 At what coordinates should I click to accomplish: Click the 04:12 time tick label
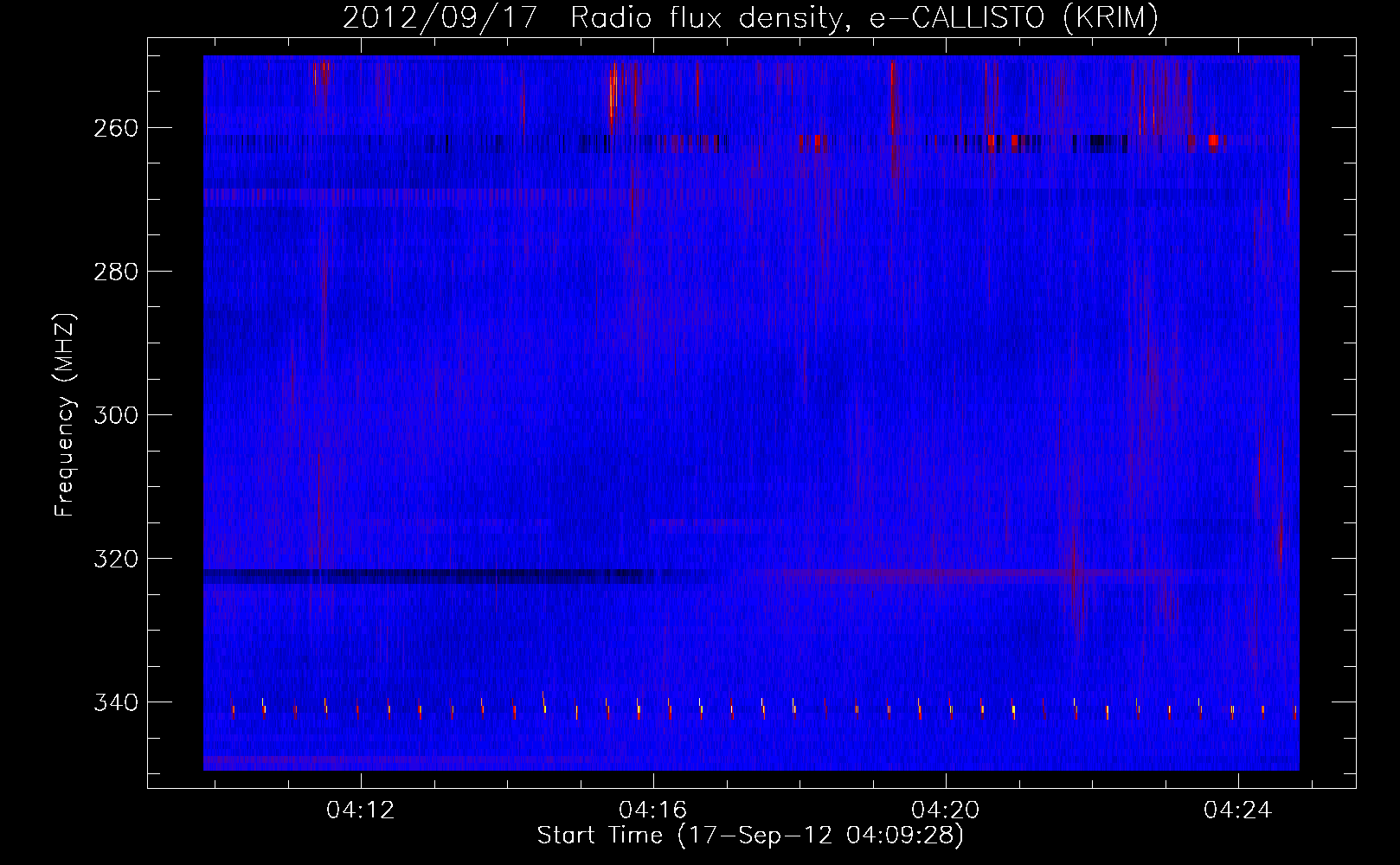[360, 810]
